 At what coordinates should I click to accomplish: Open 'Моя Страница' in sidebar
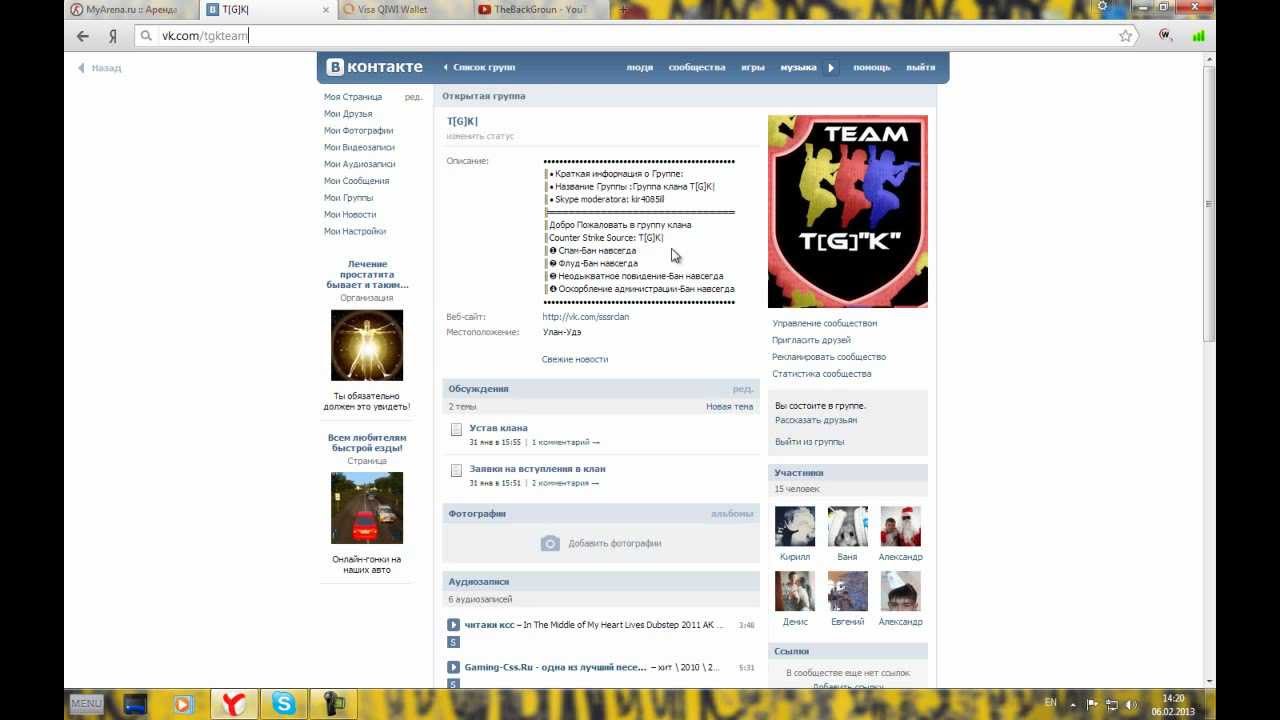[x=353, y=97]
